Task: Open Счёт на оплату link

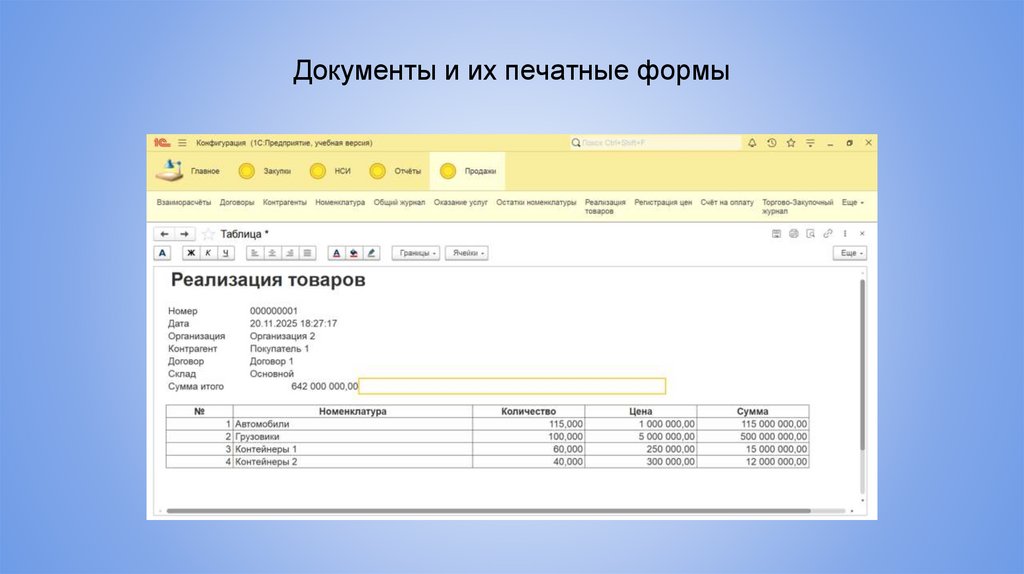Action: point(727,202)
